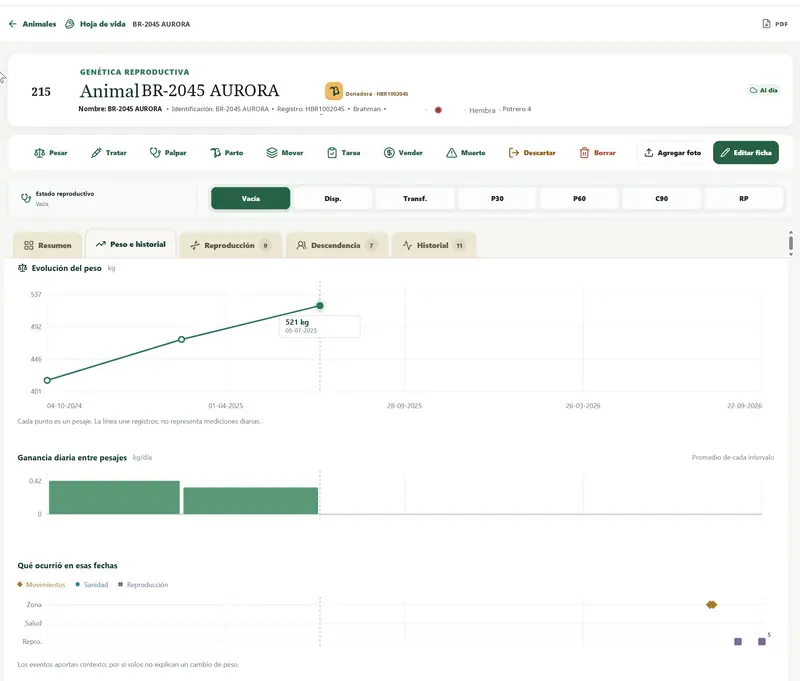
Task: Switch to the Peso e historial tab
Action: pyautogui.click(x=131, y=244)
